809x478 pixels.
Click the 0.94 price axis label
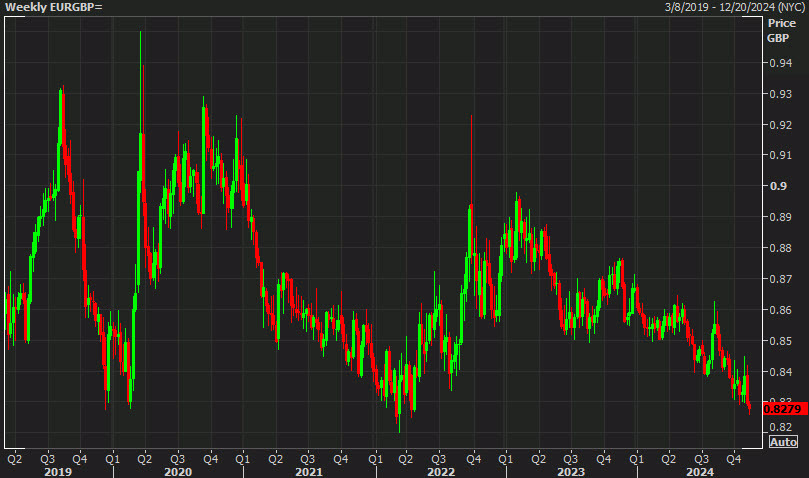point(781,63)
